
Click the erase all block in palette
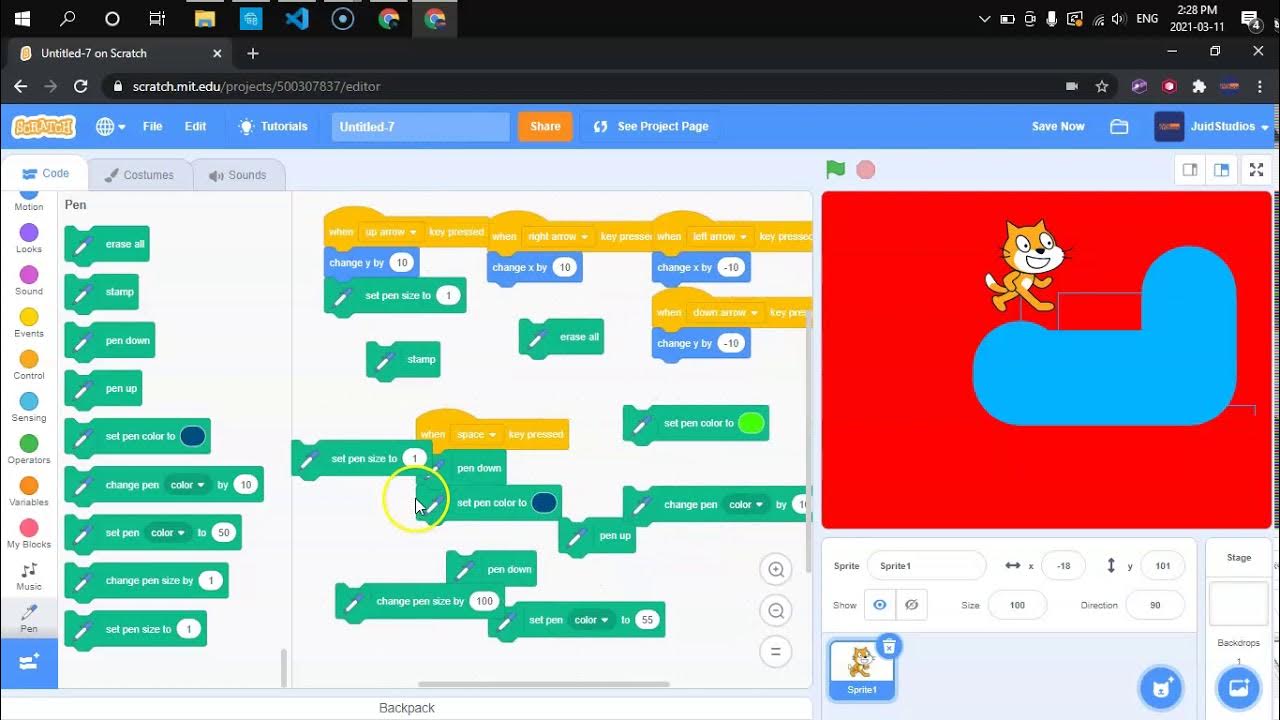(107, 244)
